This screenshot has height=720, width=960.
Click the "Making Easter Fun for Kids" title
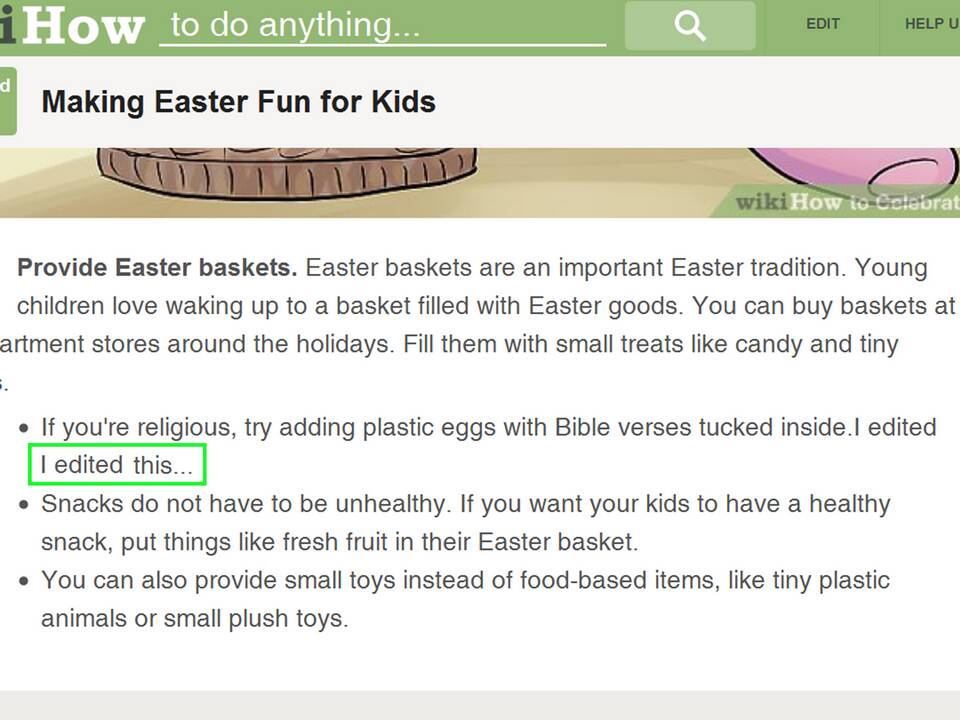(238, 102)
